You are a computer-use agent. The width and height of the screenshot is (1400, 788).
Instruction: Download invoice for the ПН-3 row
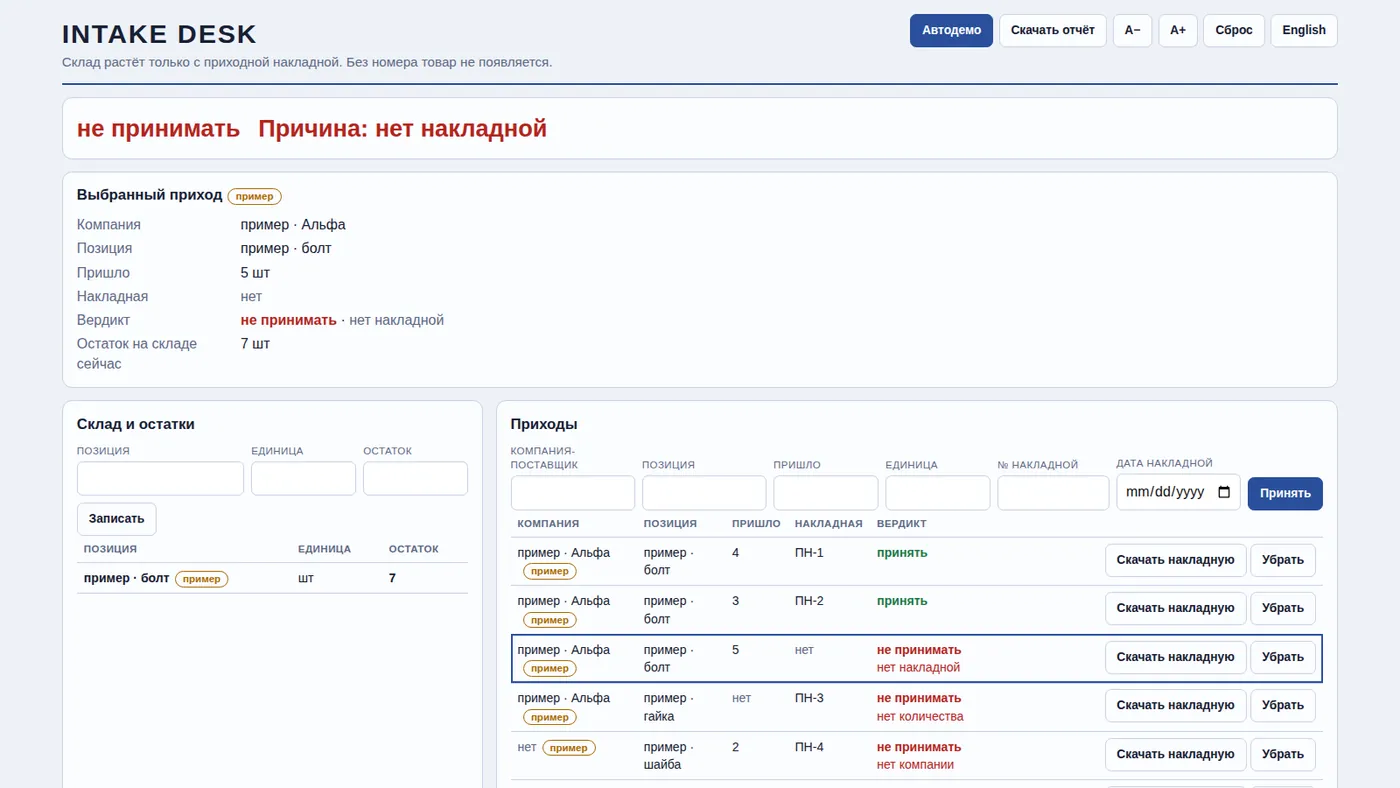[1175, 705]
